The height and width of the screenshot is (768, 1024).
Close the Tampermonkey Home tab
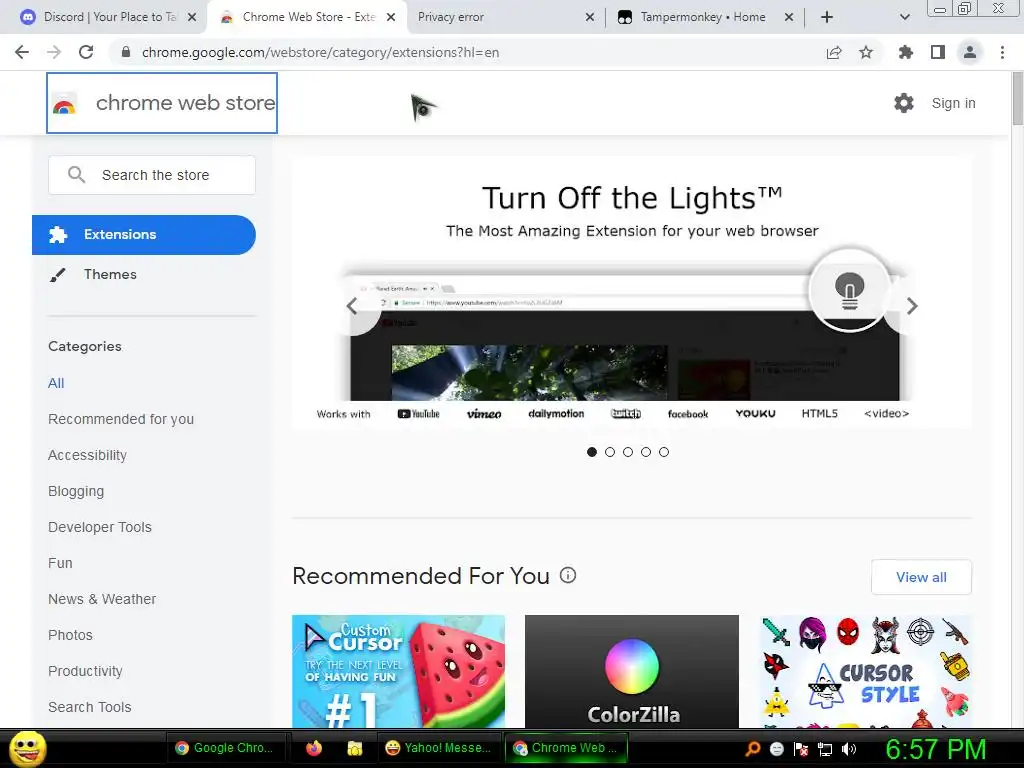pyautogui.click(x=789, y=17)
